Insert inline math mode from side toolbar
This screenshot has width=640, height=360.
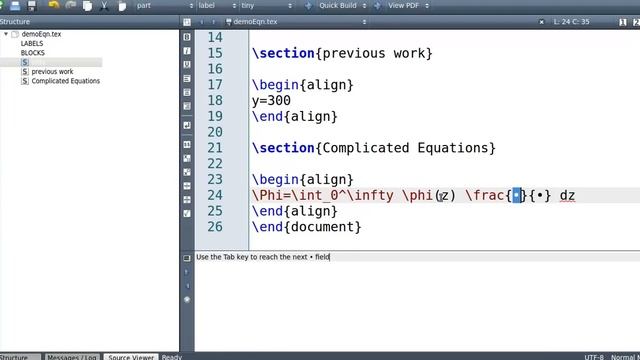(187, 144)
